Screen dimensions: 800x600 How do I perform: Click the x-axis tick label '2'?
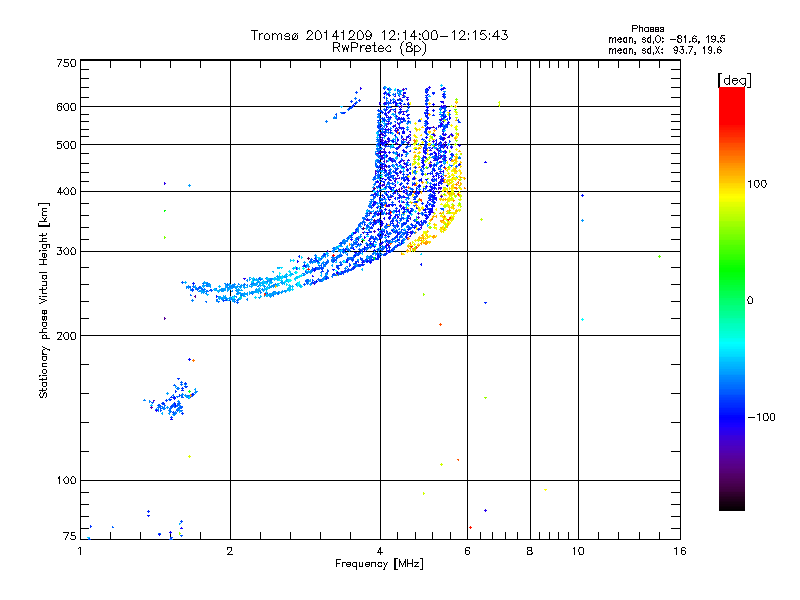230,551
